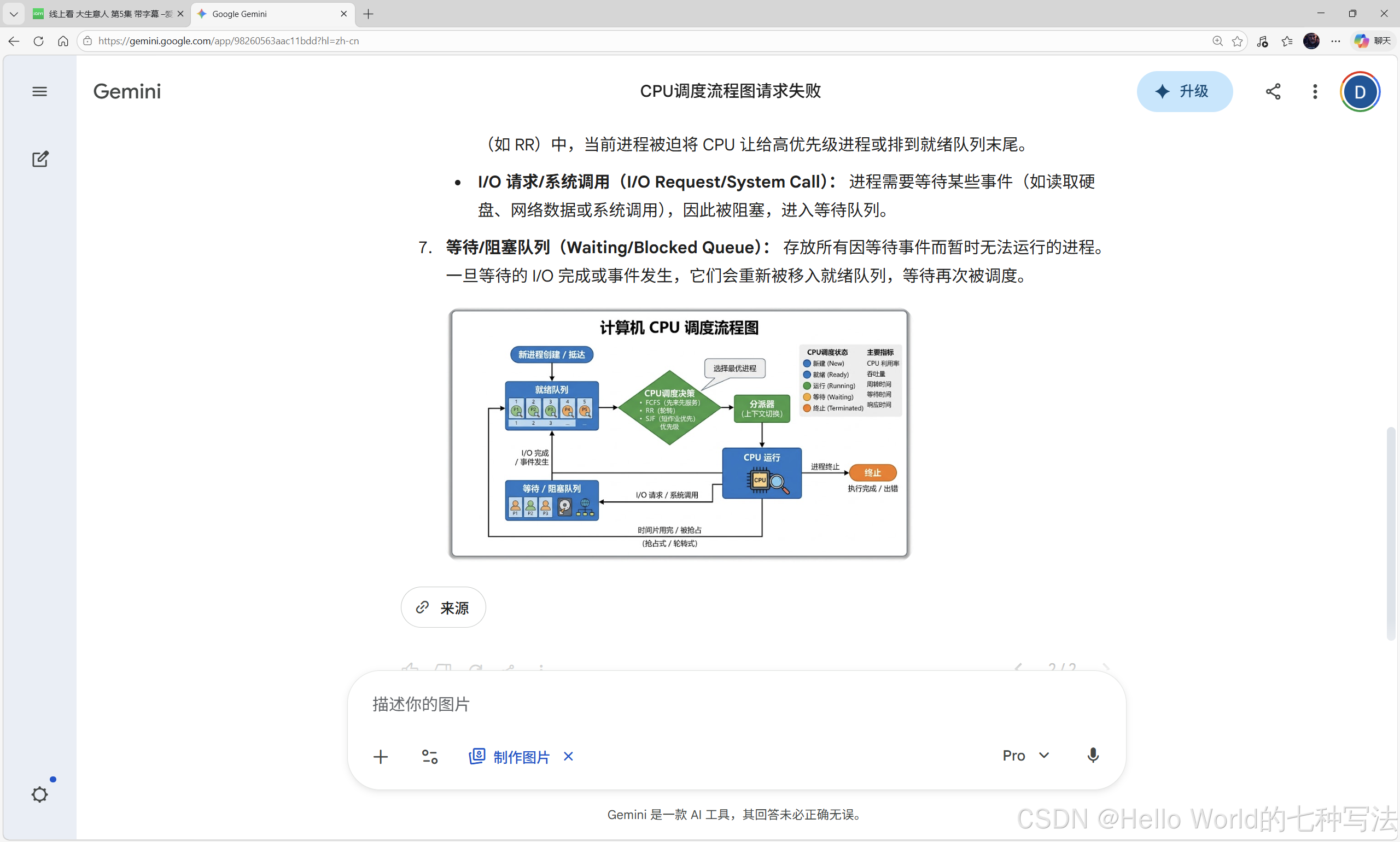This screenshot has height=842, width=1400.
Task: Open the browser tab list chevron
Action: click(x=14, y=14)
